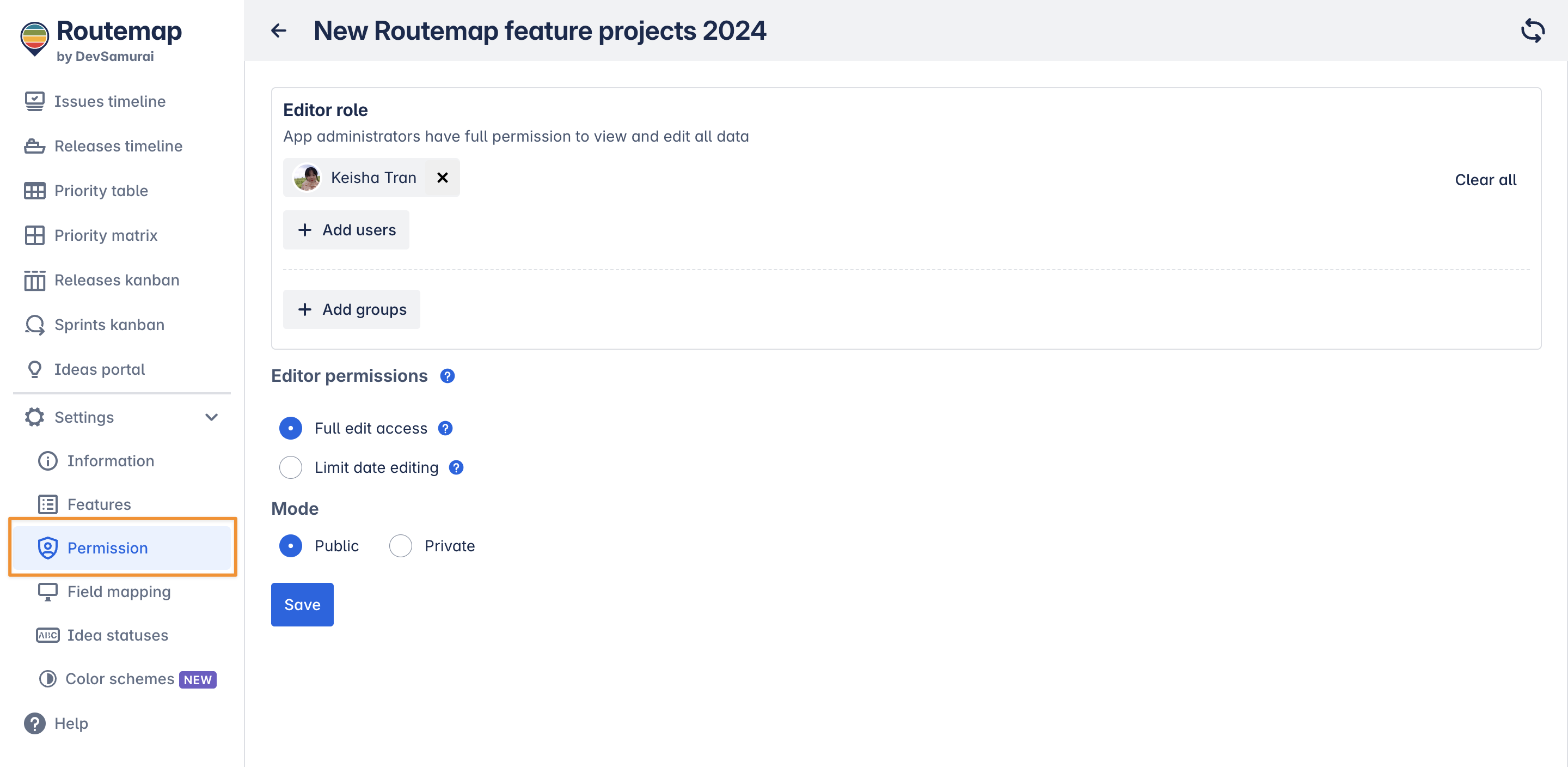Click Keisha Tran's avatar thumbnail
The width and height of the screenshot is (1568, 767).
pos(308,177)
